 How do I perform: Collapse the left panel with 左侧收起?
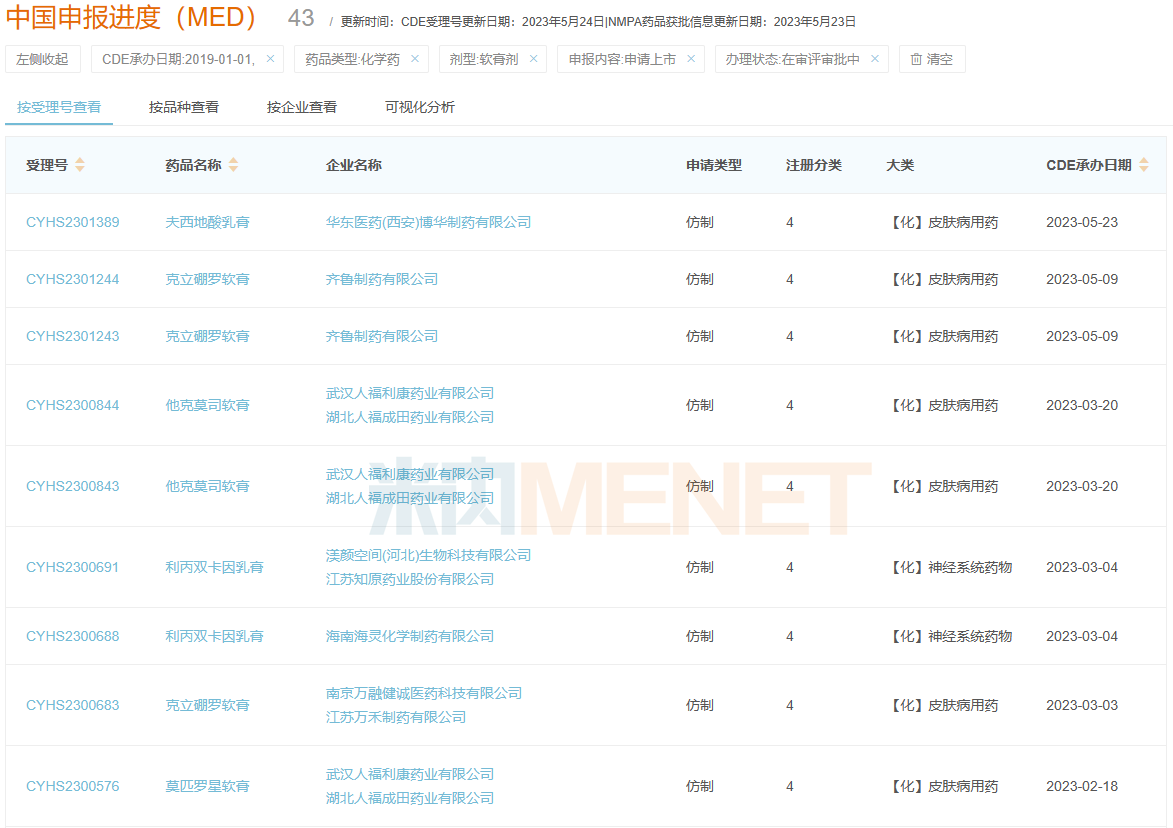click(x=42, y=59)
